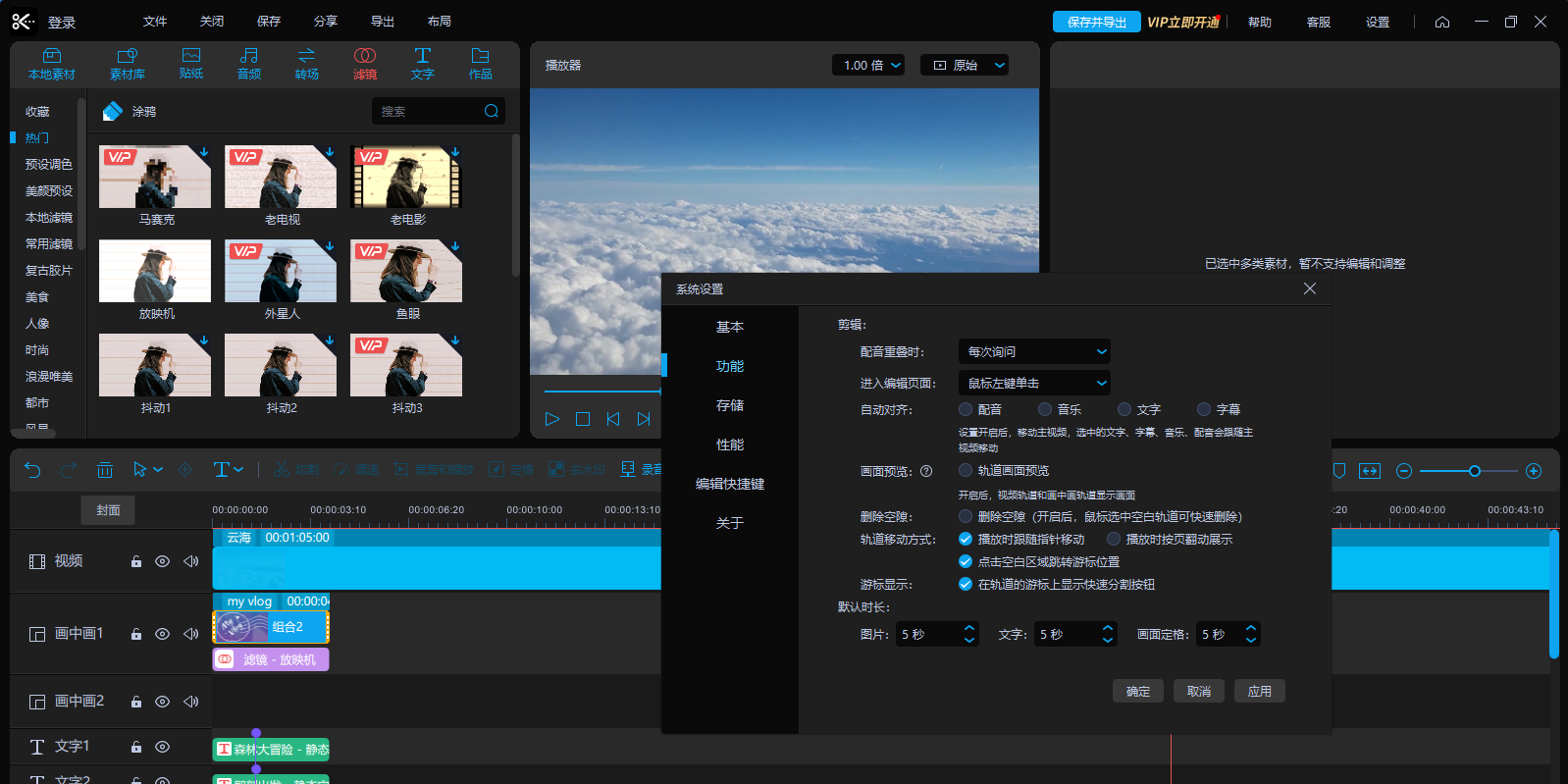Open the 转场 transitions panel
This screenshot has width=1568, height=784.
(307, 64)
